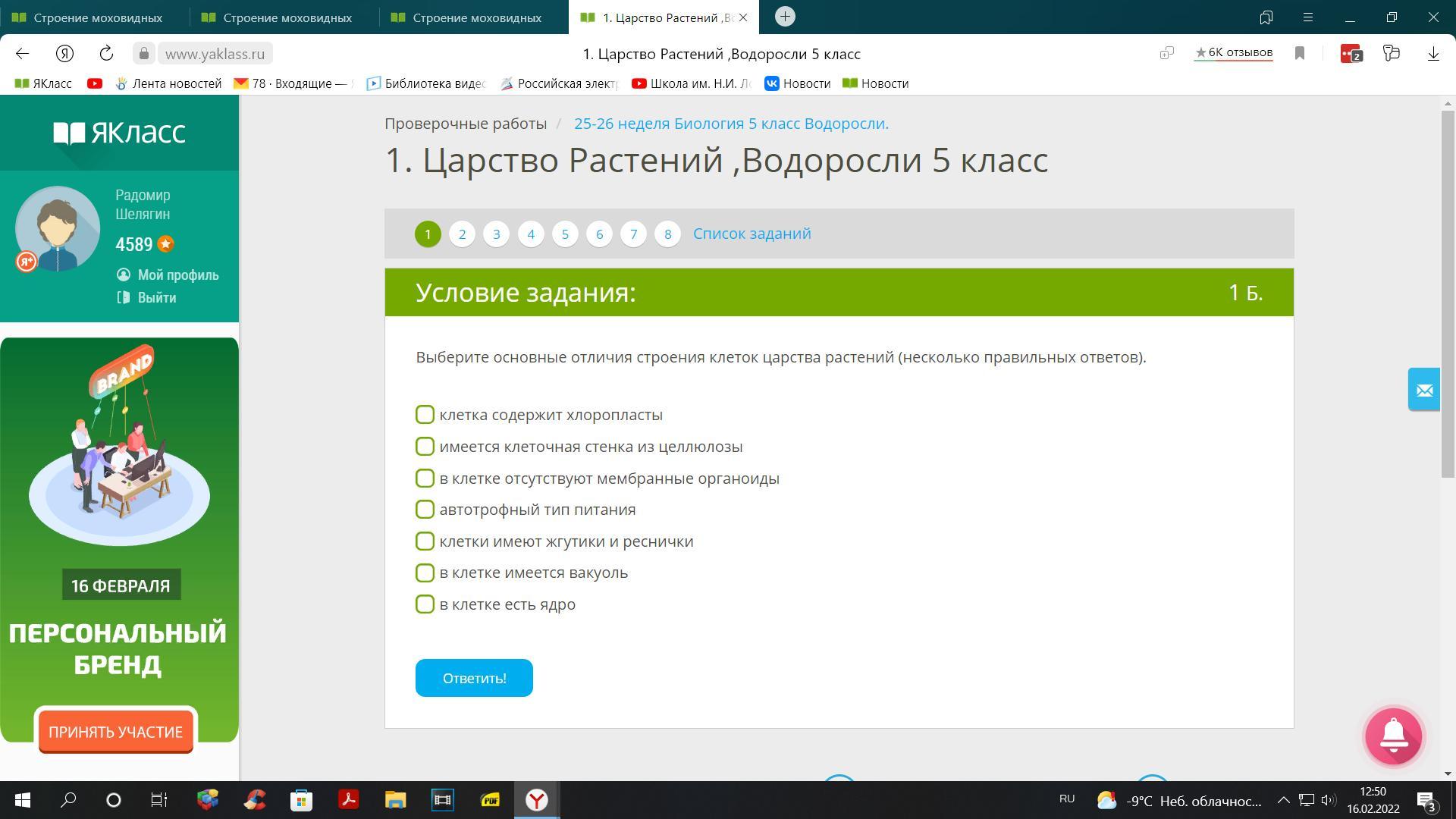Tick 'автотрофный тип питания' checkbox
The image size is (1456, 819).
pos(425,510)
